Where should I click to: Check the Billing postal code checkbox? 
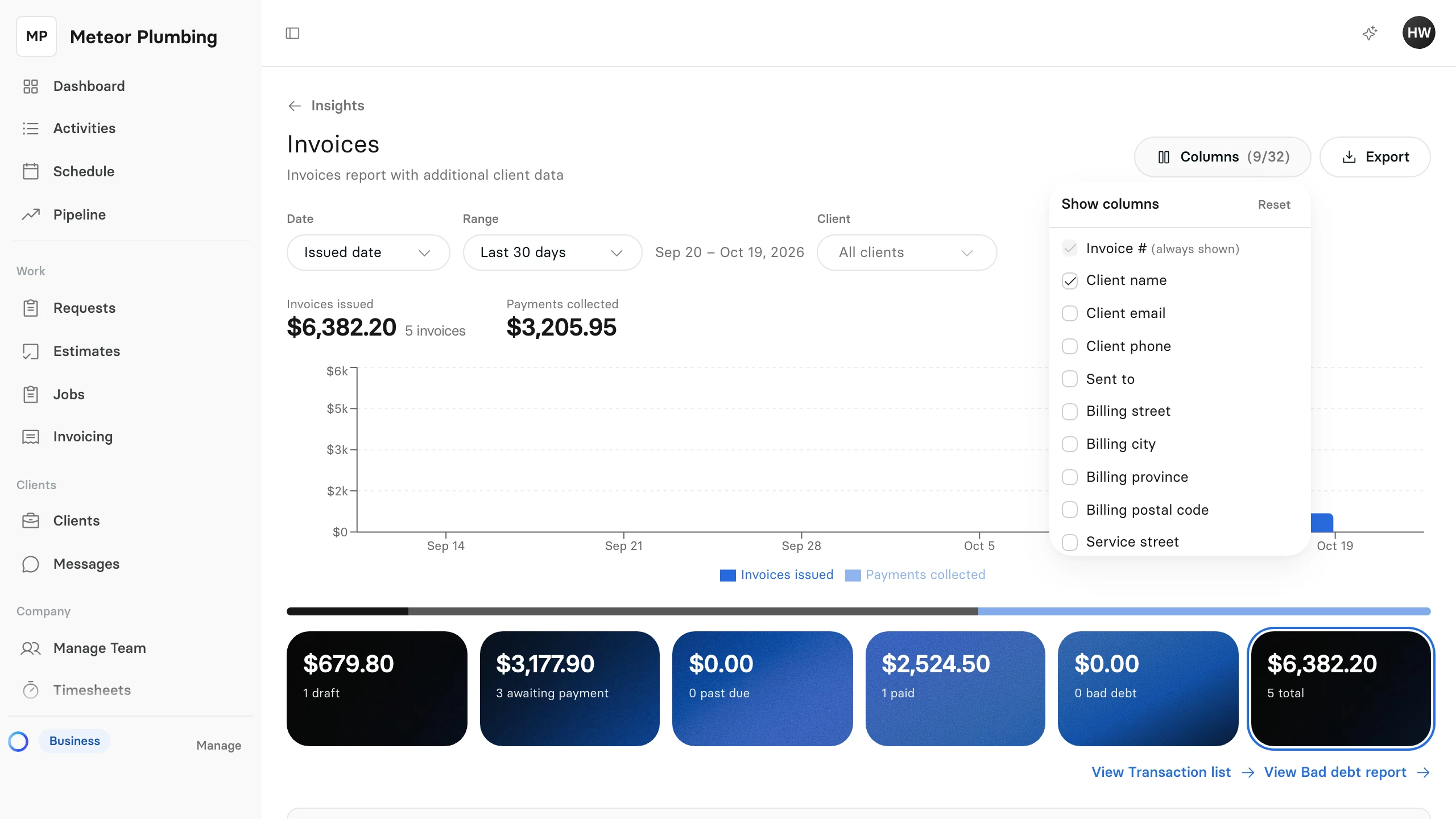[1070, 510]
